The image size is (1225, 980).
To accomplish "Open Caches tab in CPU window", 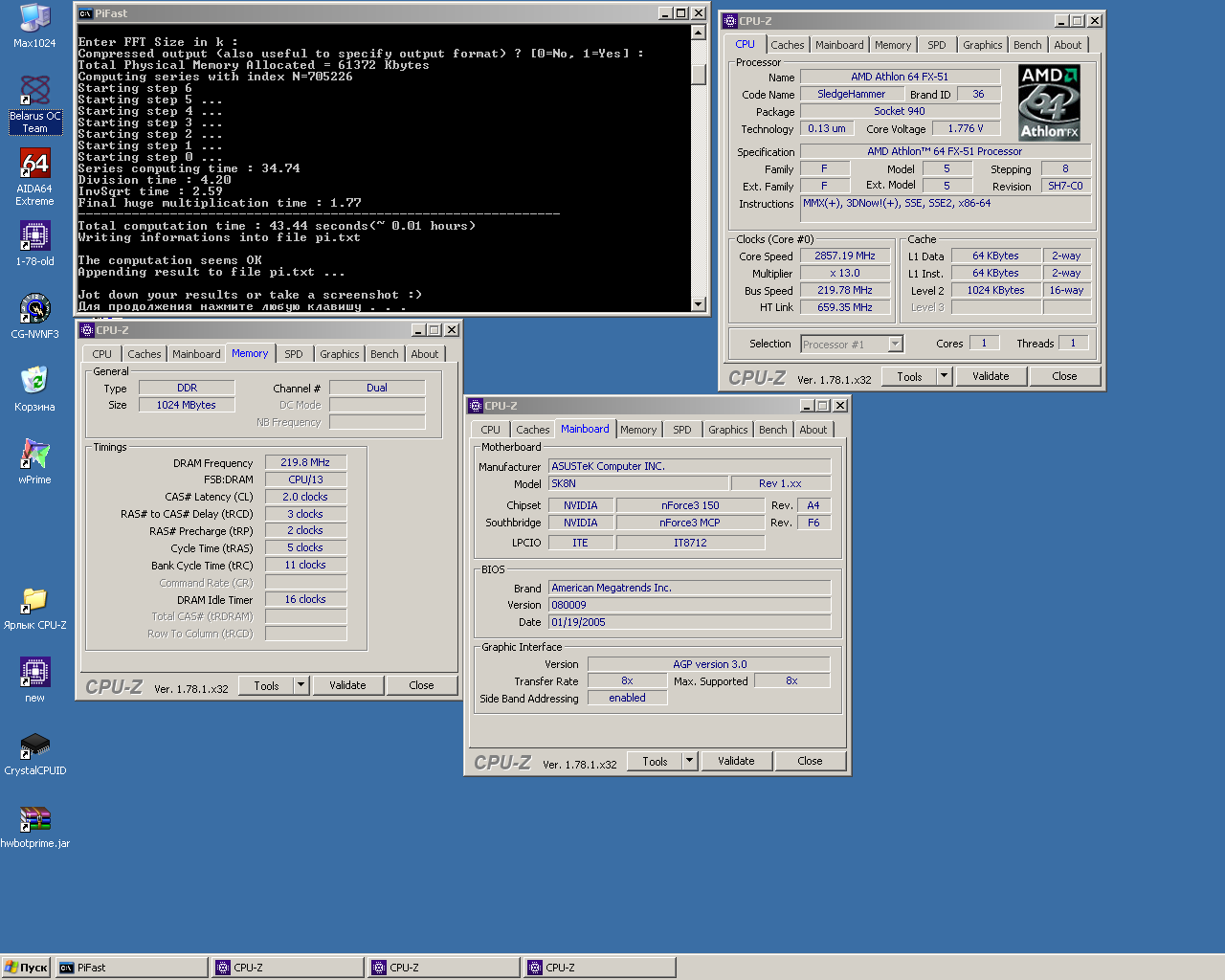I will (788, 45).
